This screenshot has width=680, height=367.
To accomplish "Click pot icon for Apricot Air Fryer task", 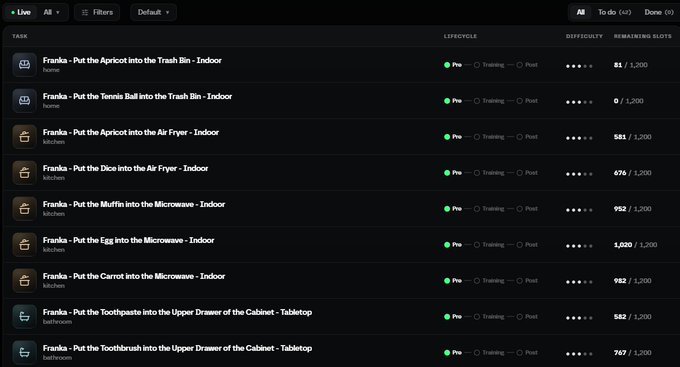I will coord(24,137).
